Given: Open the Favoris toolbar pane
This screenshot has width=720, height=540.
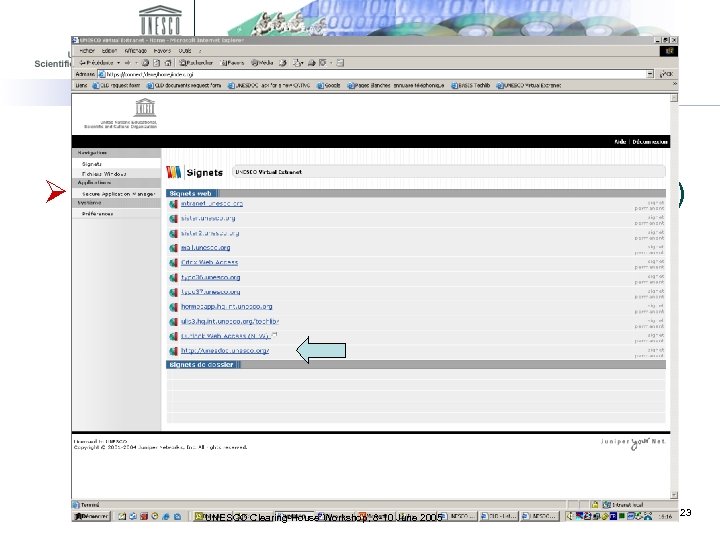Looking at the screenshot, I should click(233, 63).
